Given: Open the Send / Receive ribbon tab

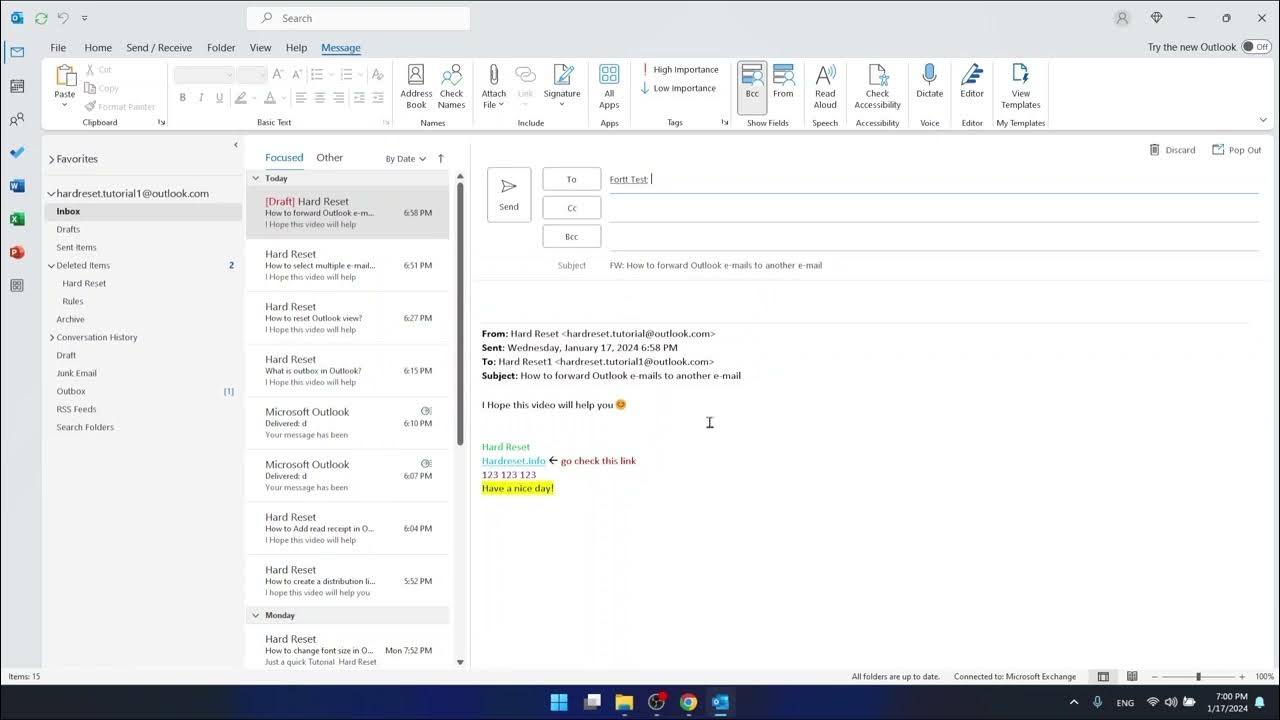Looking at the screenshot, I should point(158,47).
